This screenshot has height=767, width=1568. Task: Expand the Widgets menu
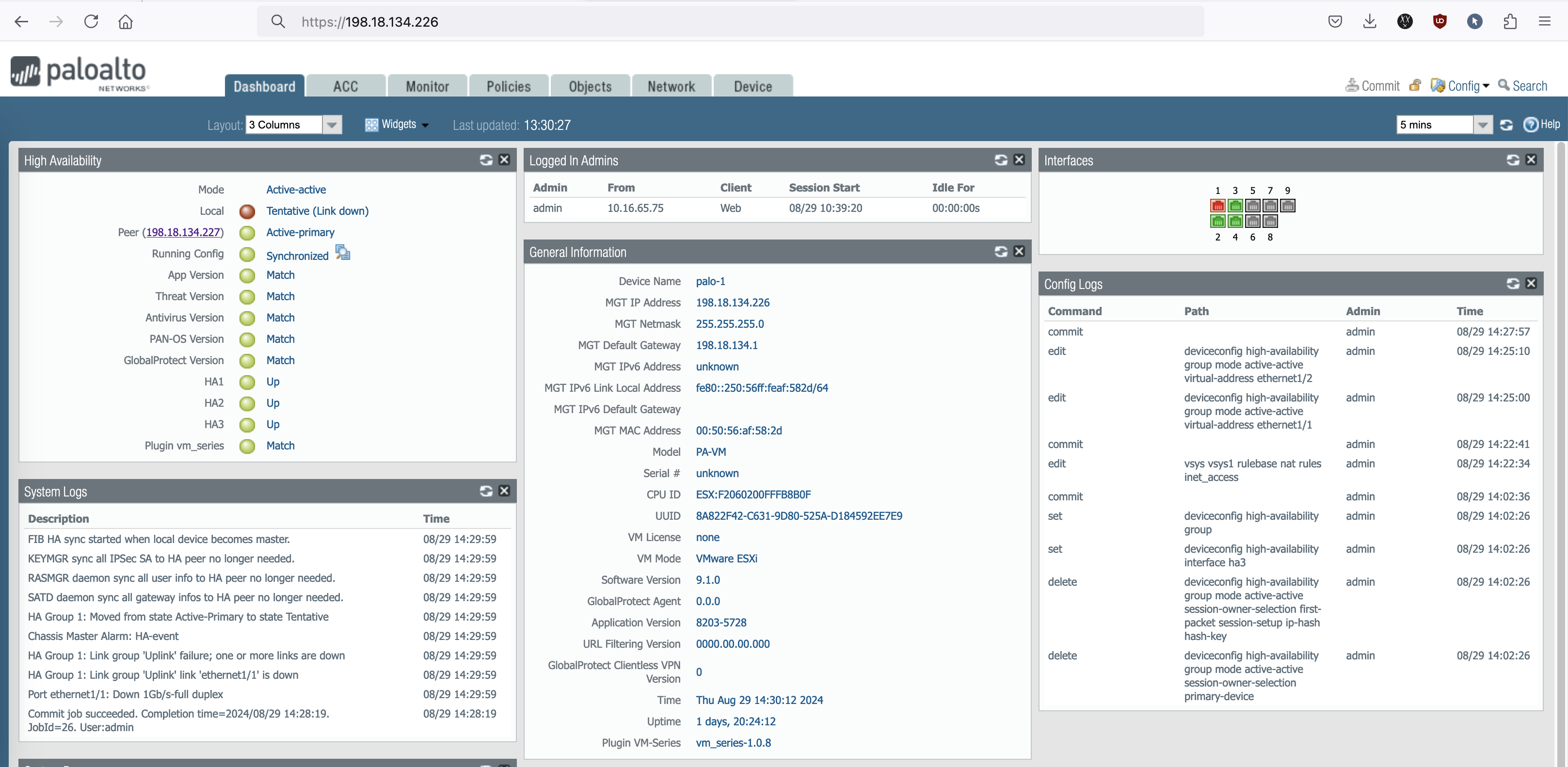(398, 125)
